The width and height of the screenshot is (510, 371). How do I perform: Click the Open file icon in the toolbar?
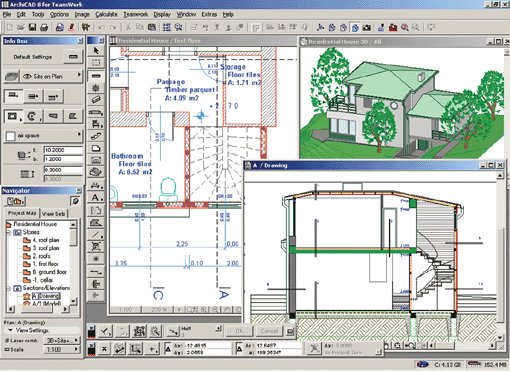tap(21, 27)
